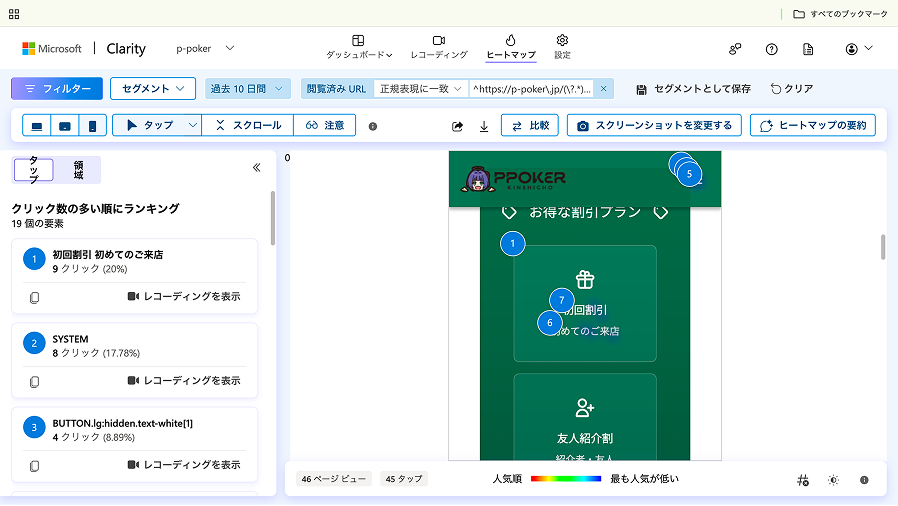Open the team sharing people icon
The width and height of the screenshot is (898, 506).
point(735,49)
